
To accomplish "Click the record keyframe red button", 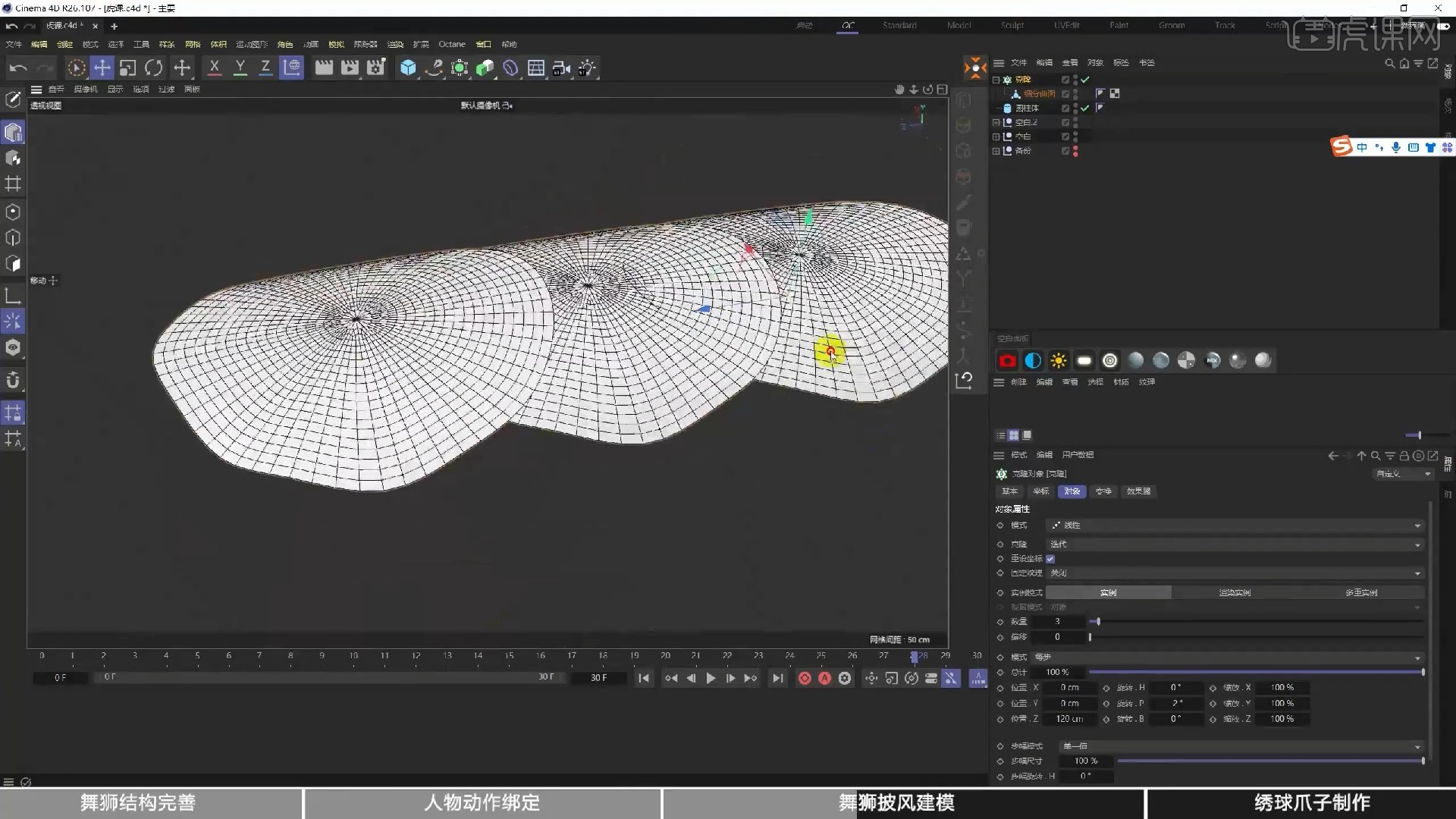I will click(x=805, y=678).
